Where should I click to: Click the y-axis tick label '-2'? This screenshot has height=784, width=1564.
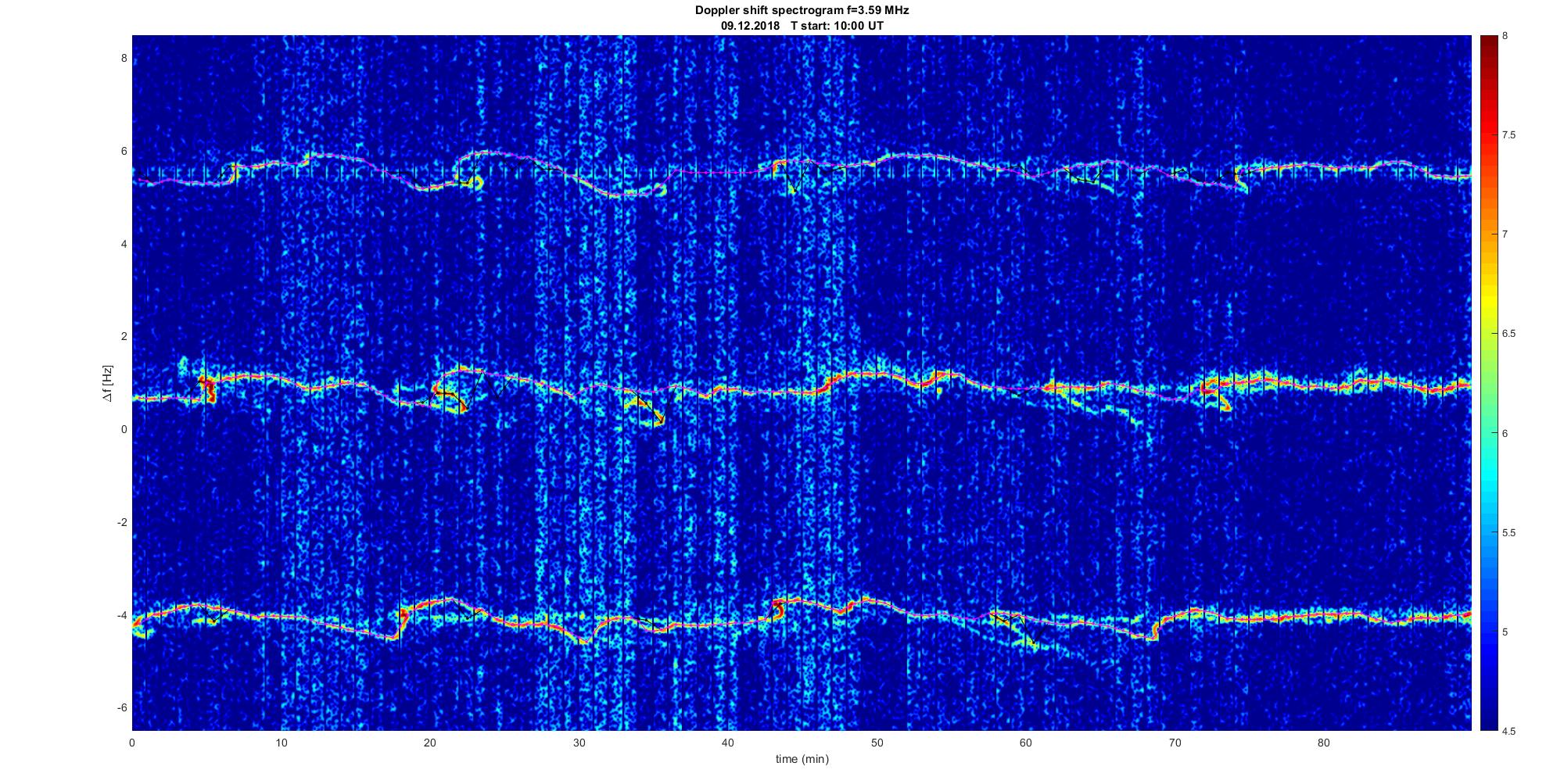121,522
